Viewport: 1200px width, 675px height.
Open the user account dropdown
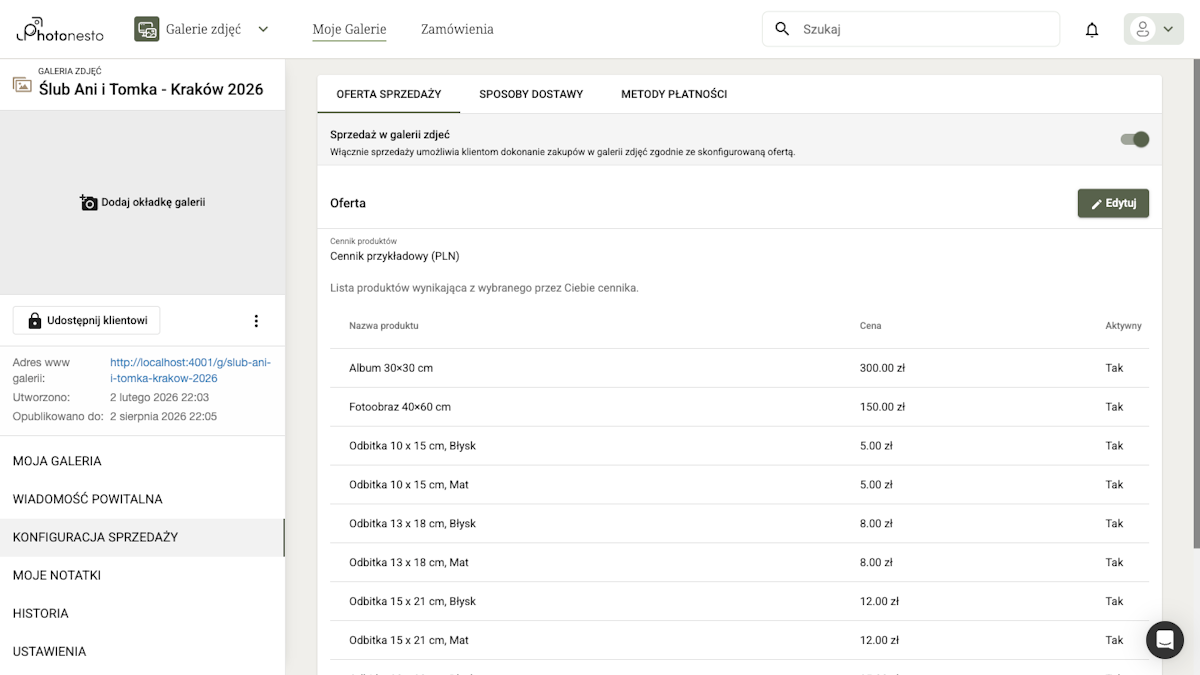1153,30
